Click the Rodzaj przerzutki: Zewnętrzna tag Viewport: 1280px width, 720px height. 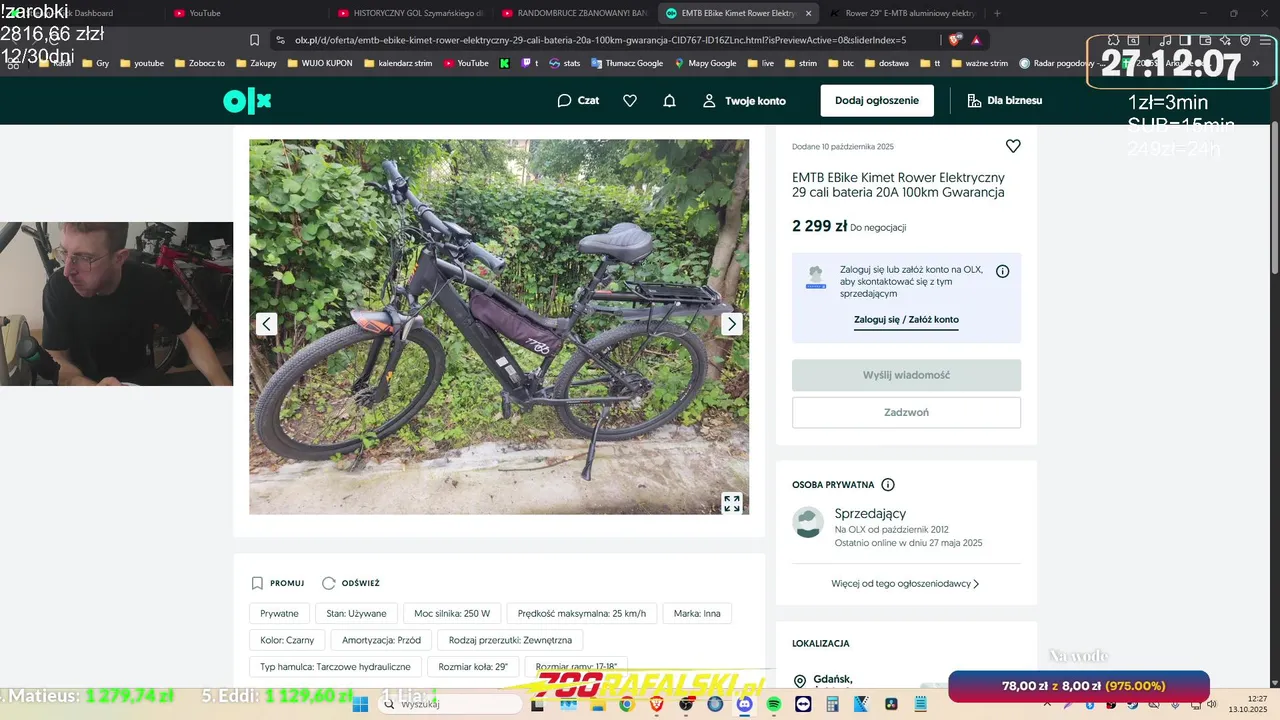(510, 640)
